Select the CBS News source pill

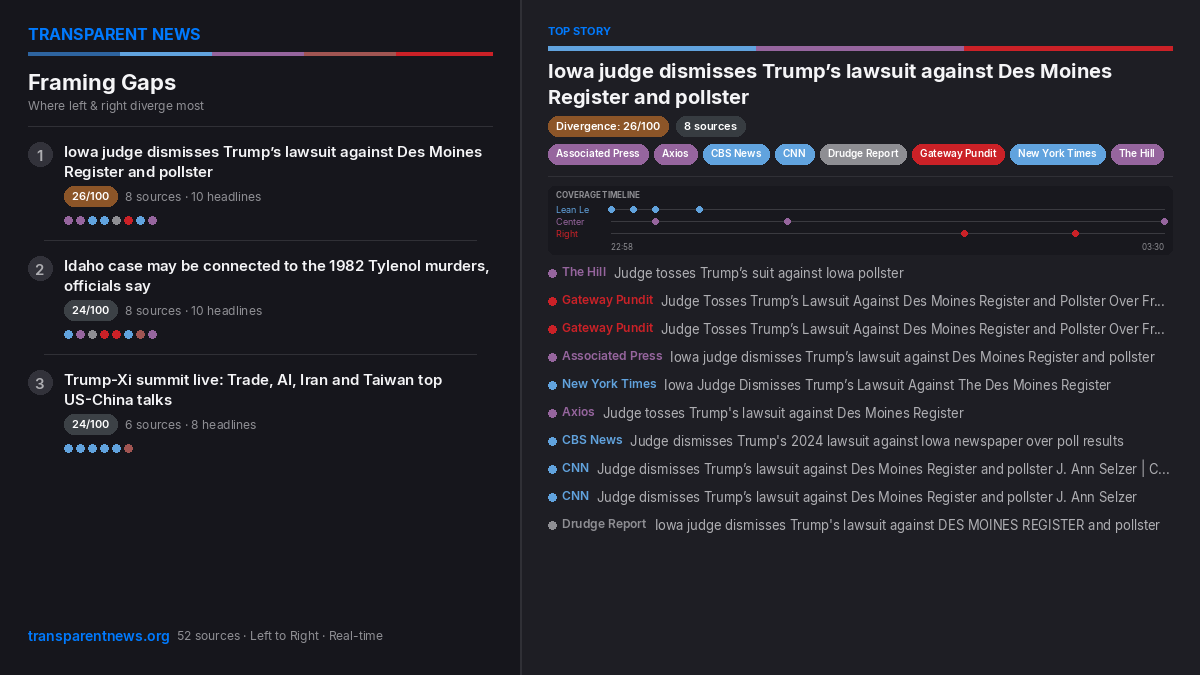[x=736, y=154]
